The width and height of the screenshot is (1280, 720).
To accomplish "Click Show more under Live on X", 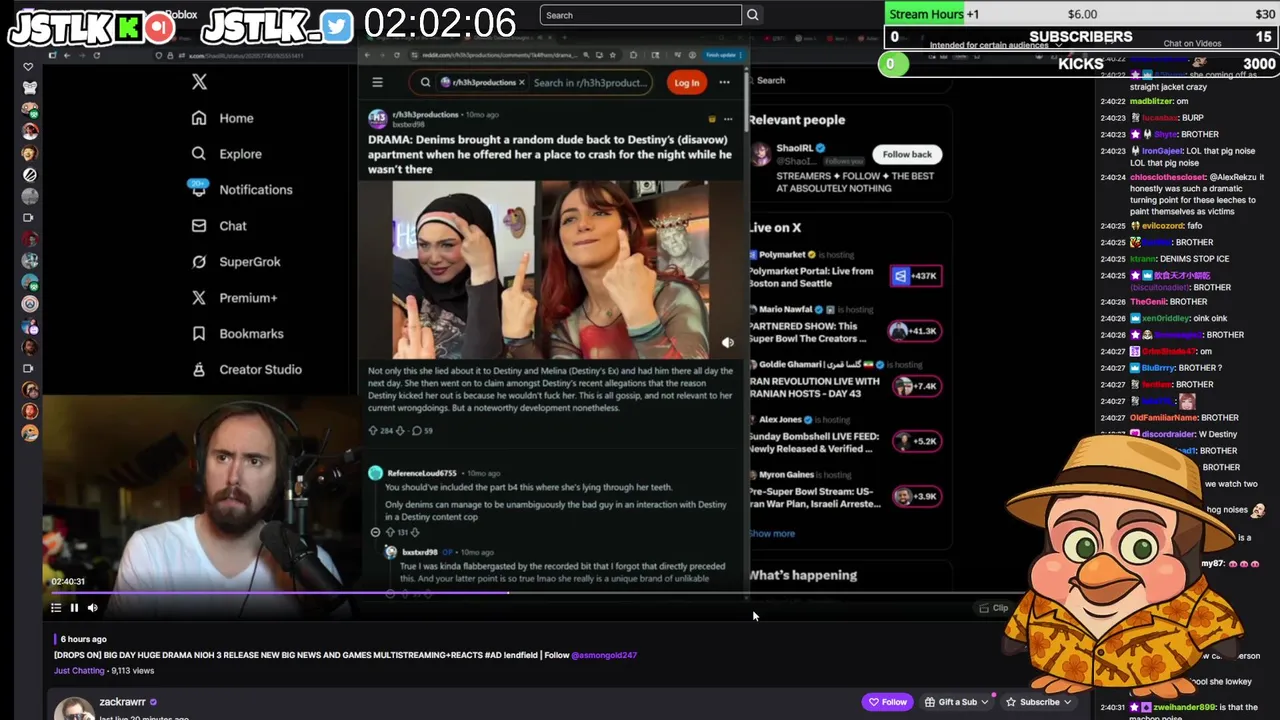I will [772, 534].
